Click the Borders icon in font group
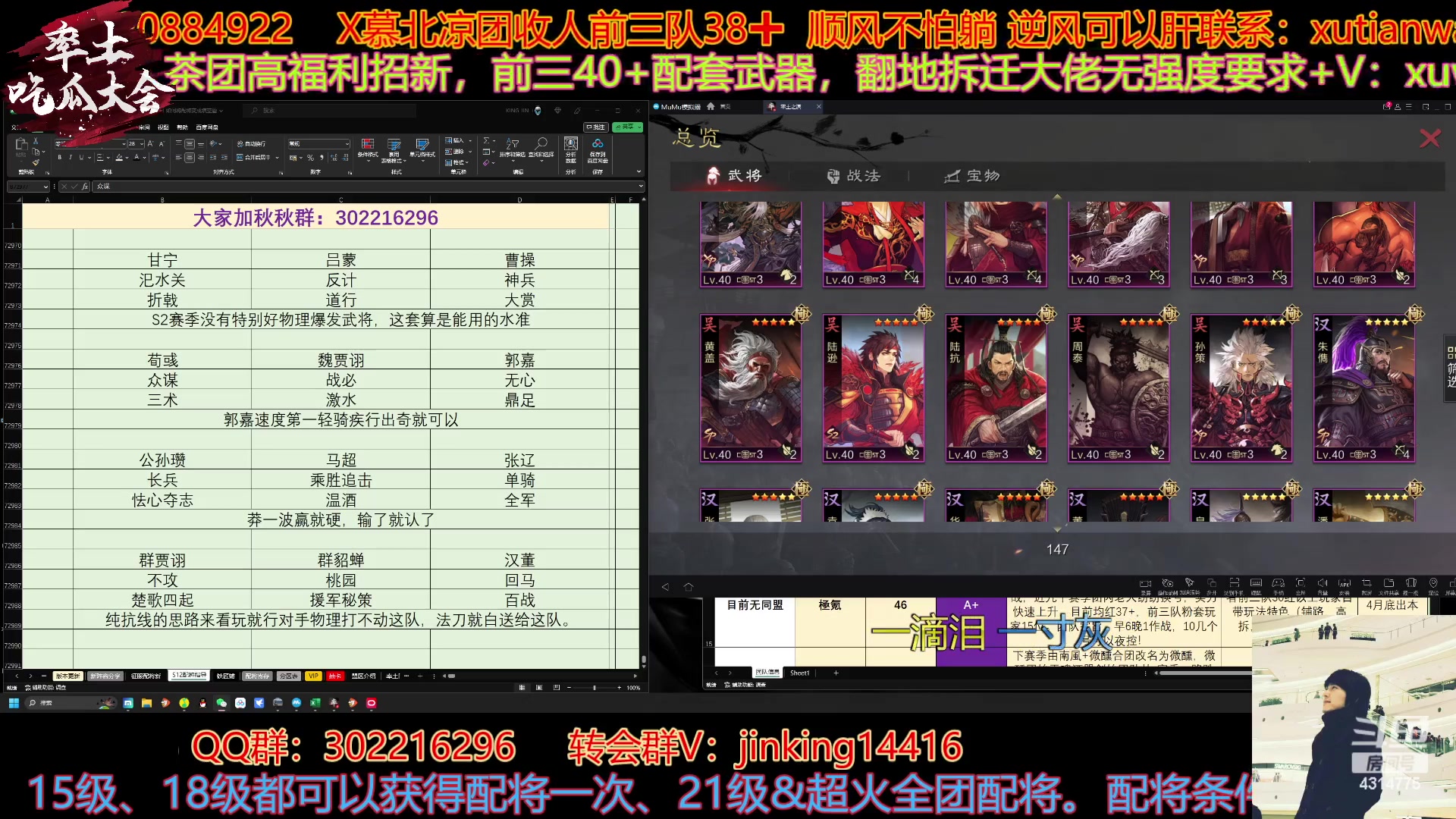1456x819 pixels. coord(100,158)
